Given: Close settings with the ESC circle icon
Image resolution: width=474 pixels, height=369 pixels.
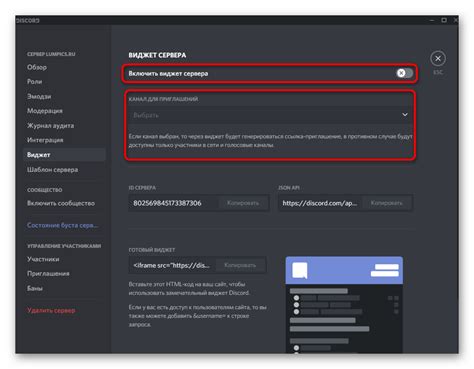Looking at the screenshot, I should (x=438, y=59).
